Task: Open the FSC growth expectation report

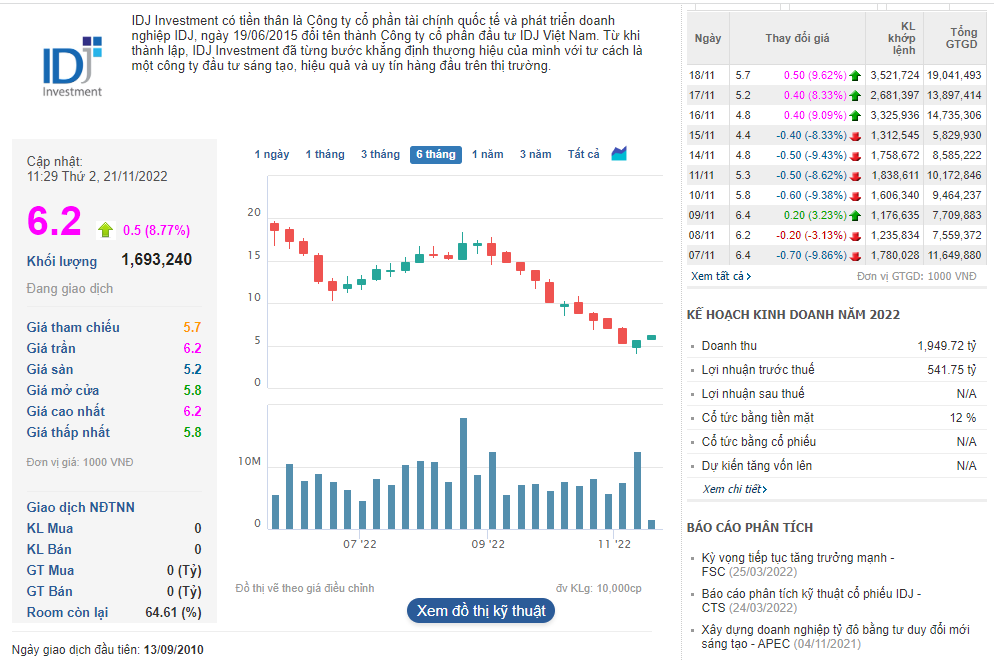Action: point(797,564)
